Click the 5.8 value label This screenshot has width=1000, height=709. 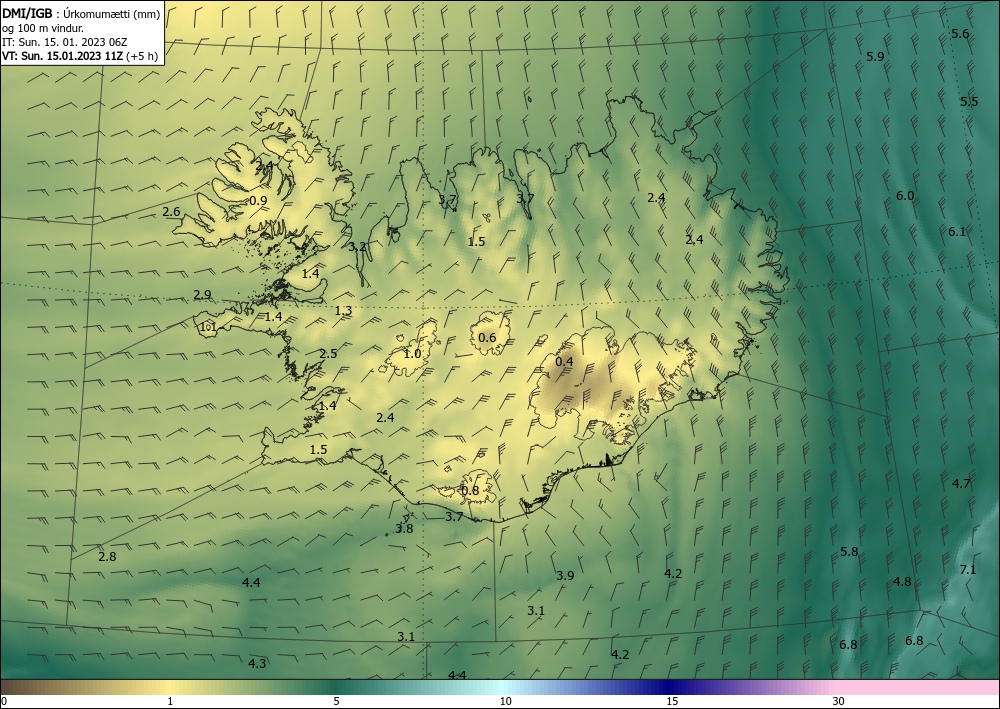pos(849,552)
